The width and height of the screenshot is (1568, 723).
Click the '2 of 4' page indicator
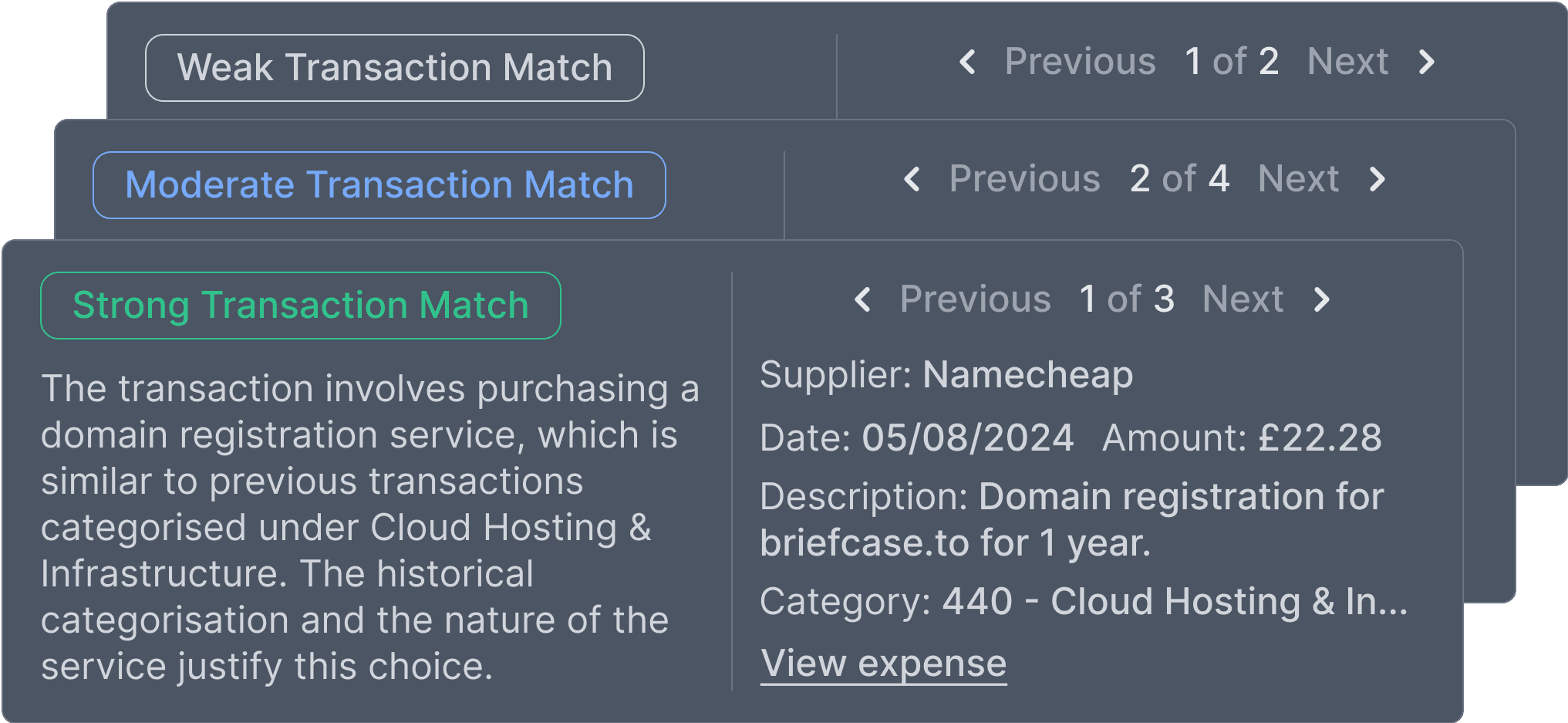click(x=1179, y=179)
